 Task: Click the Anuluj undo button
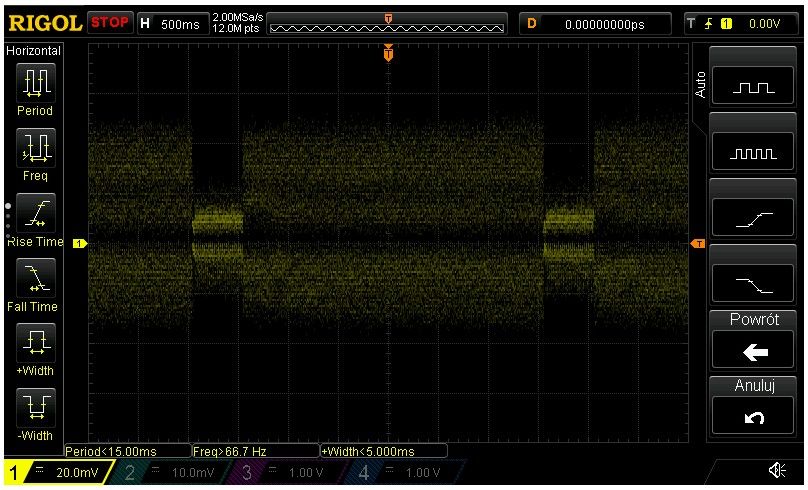(753, 416)
